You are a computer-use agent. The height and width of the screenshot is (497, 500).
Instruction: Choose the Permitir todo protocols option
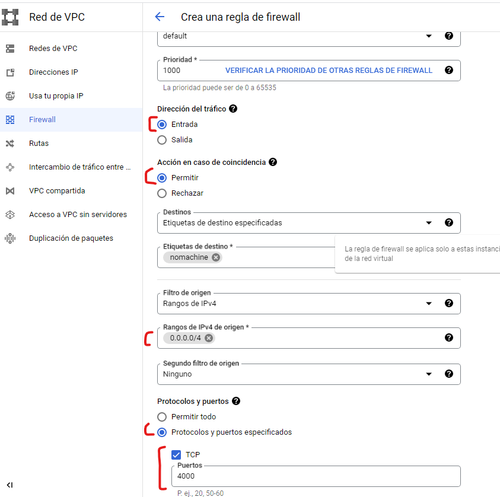162,417
